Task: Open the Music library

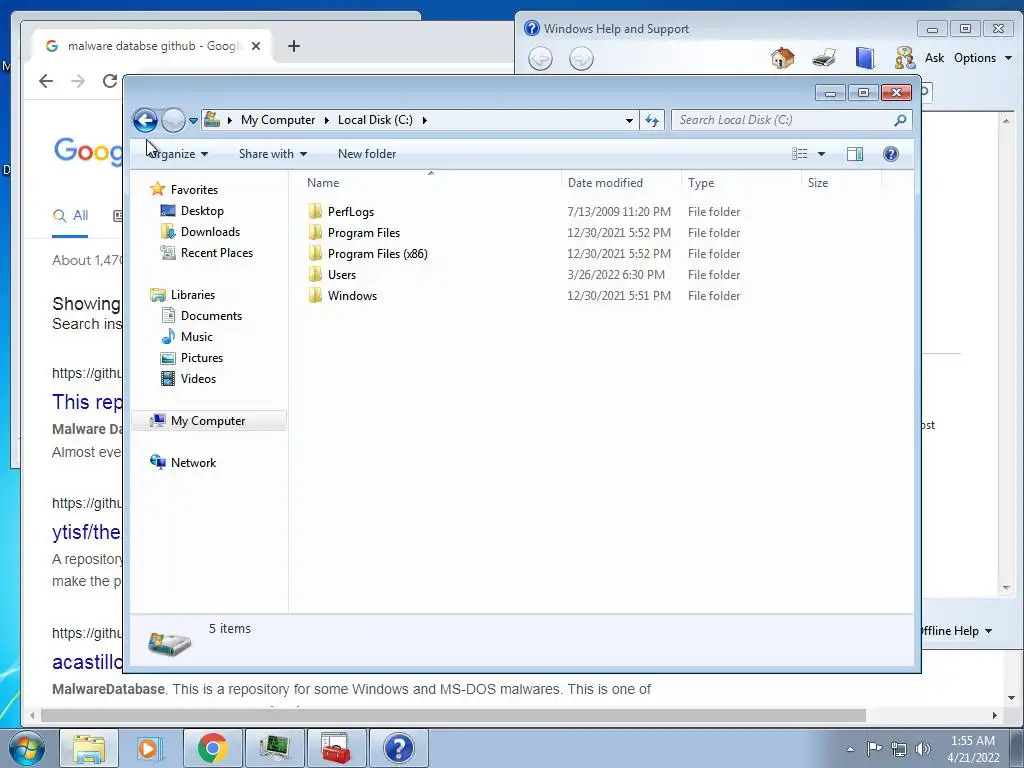Action: coord(196,336)
